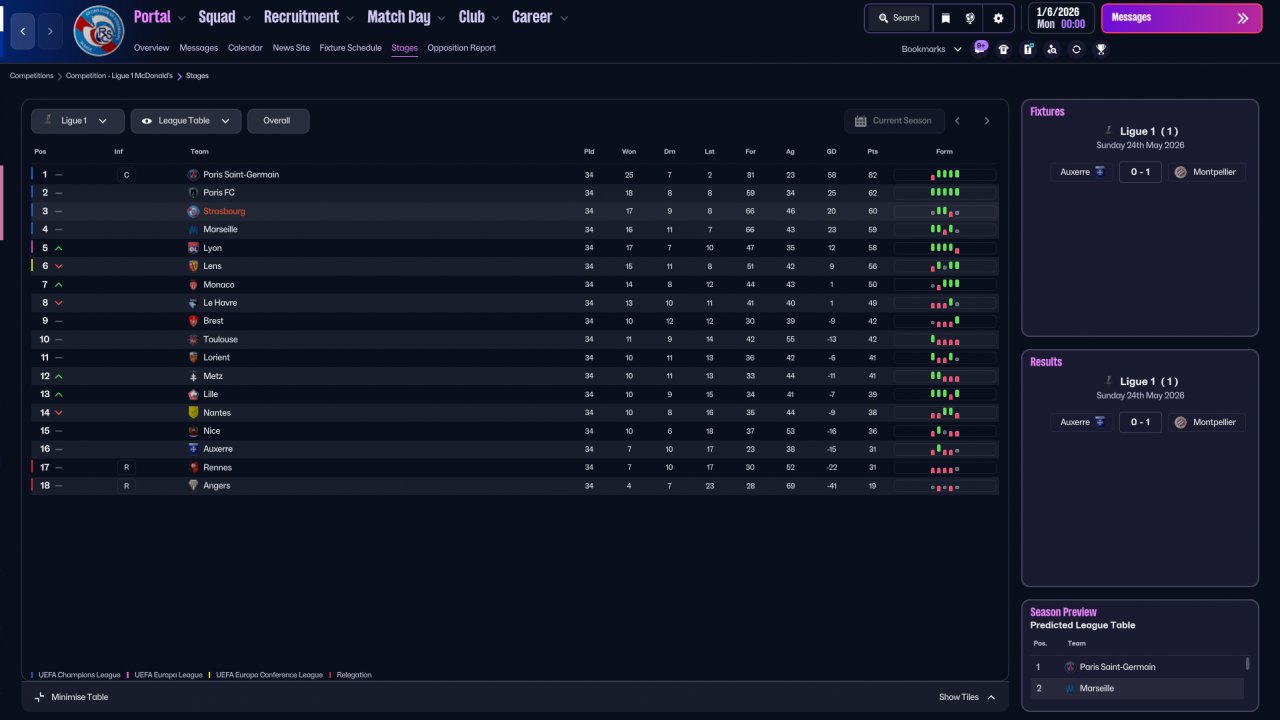The height and width of the screenshot is (720, 1280).
Task: Click the trophy icon in the bookmarks bar
Action: (1101, 49)
